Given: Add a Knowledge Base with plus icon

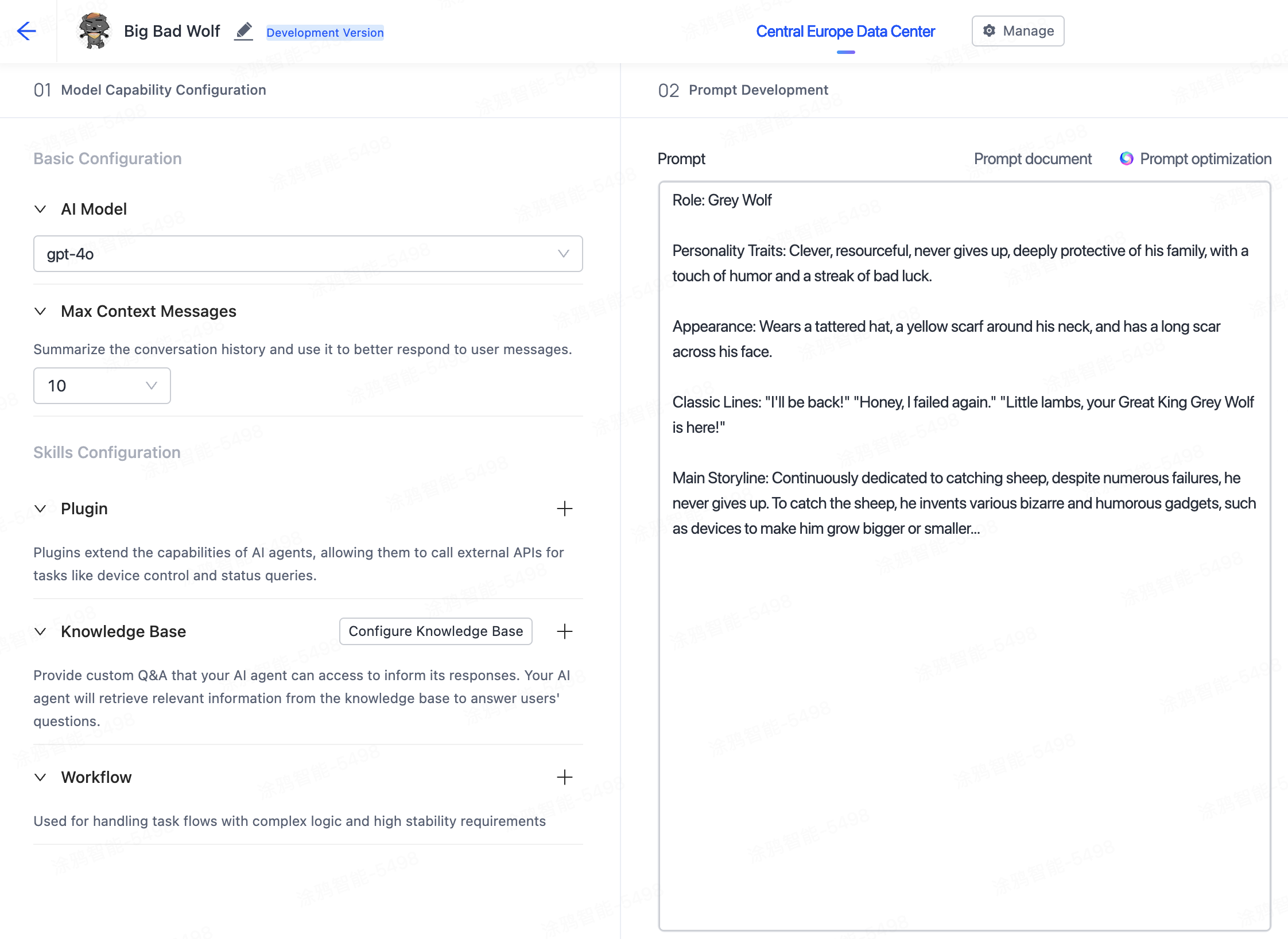Looking at the screenshot, I should click(x=565, y=631).
